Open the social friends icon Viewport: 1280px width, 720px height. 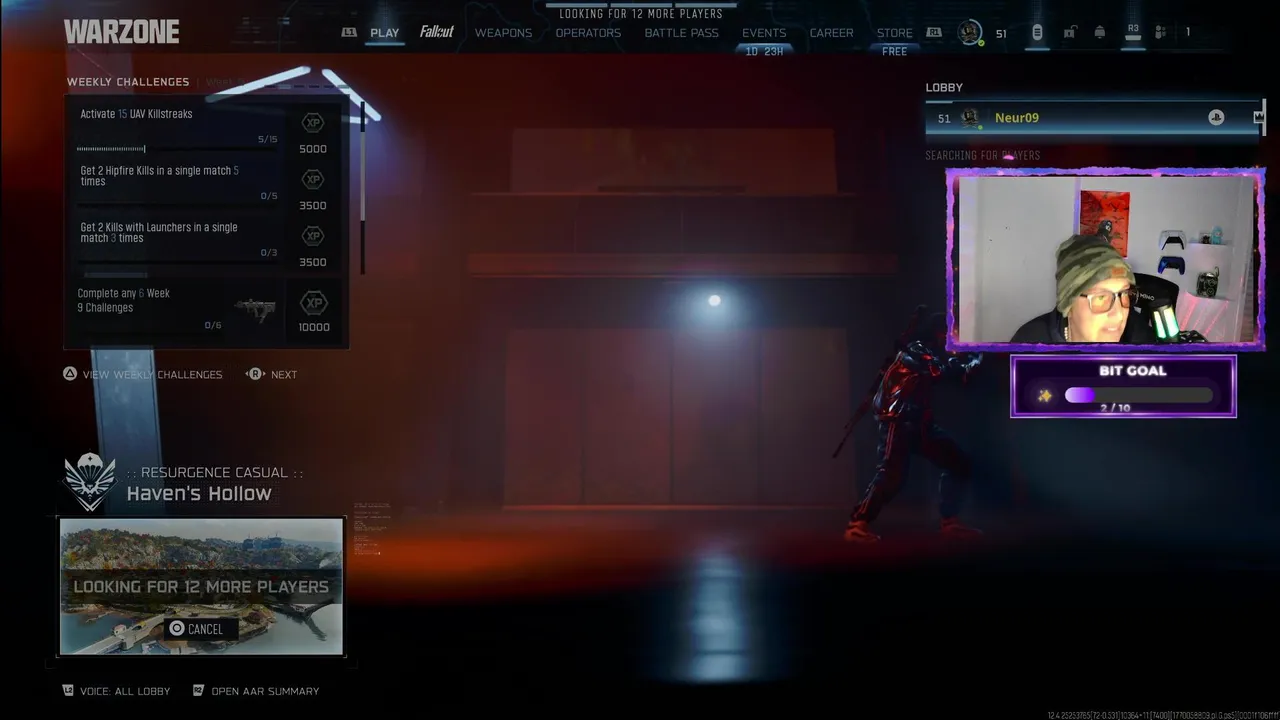[1160, 33]
